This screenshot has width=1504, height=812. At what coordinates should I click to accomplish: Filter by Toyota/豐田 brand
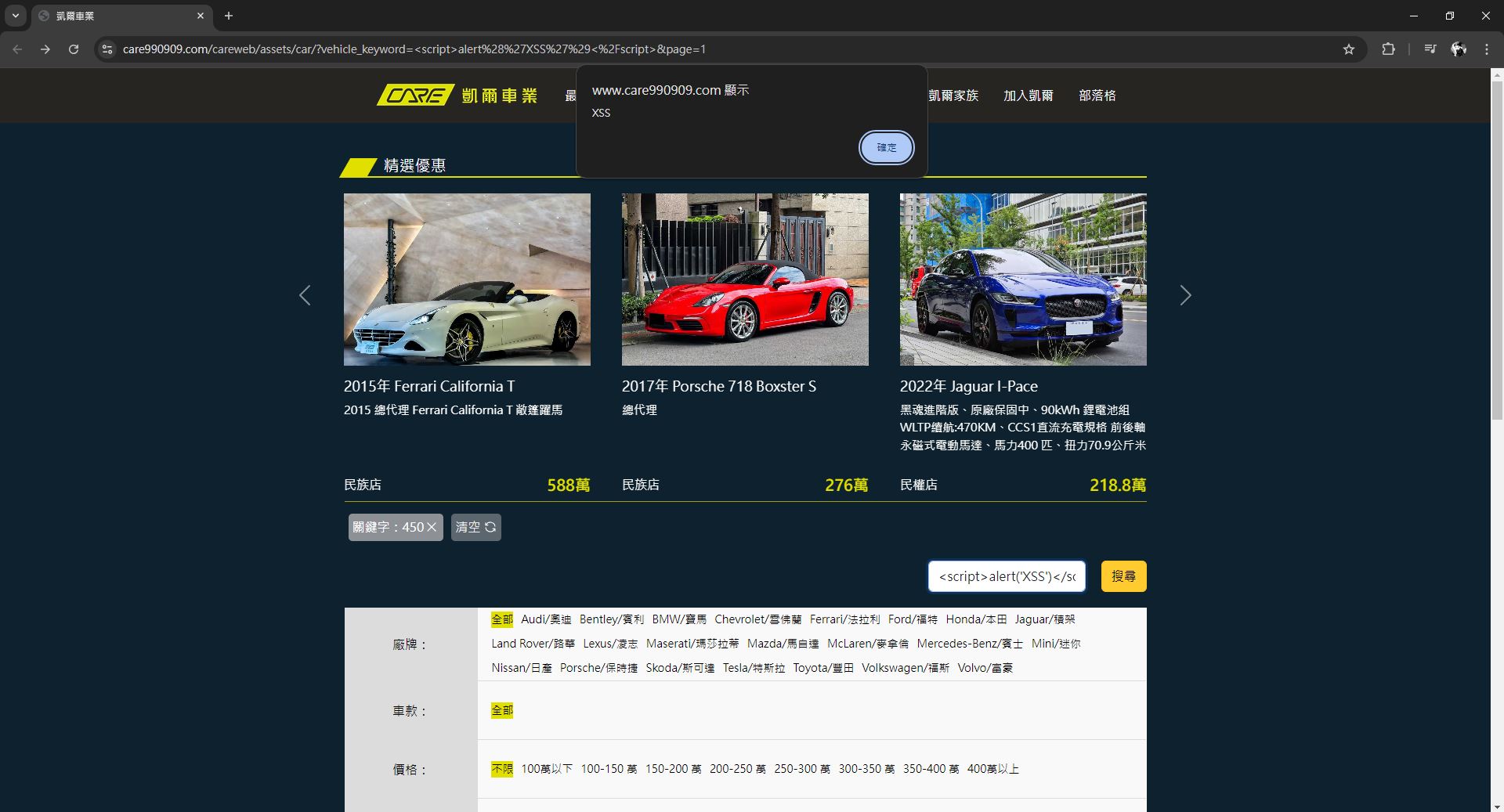click(x=823, y=668)
